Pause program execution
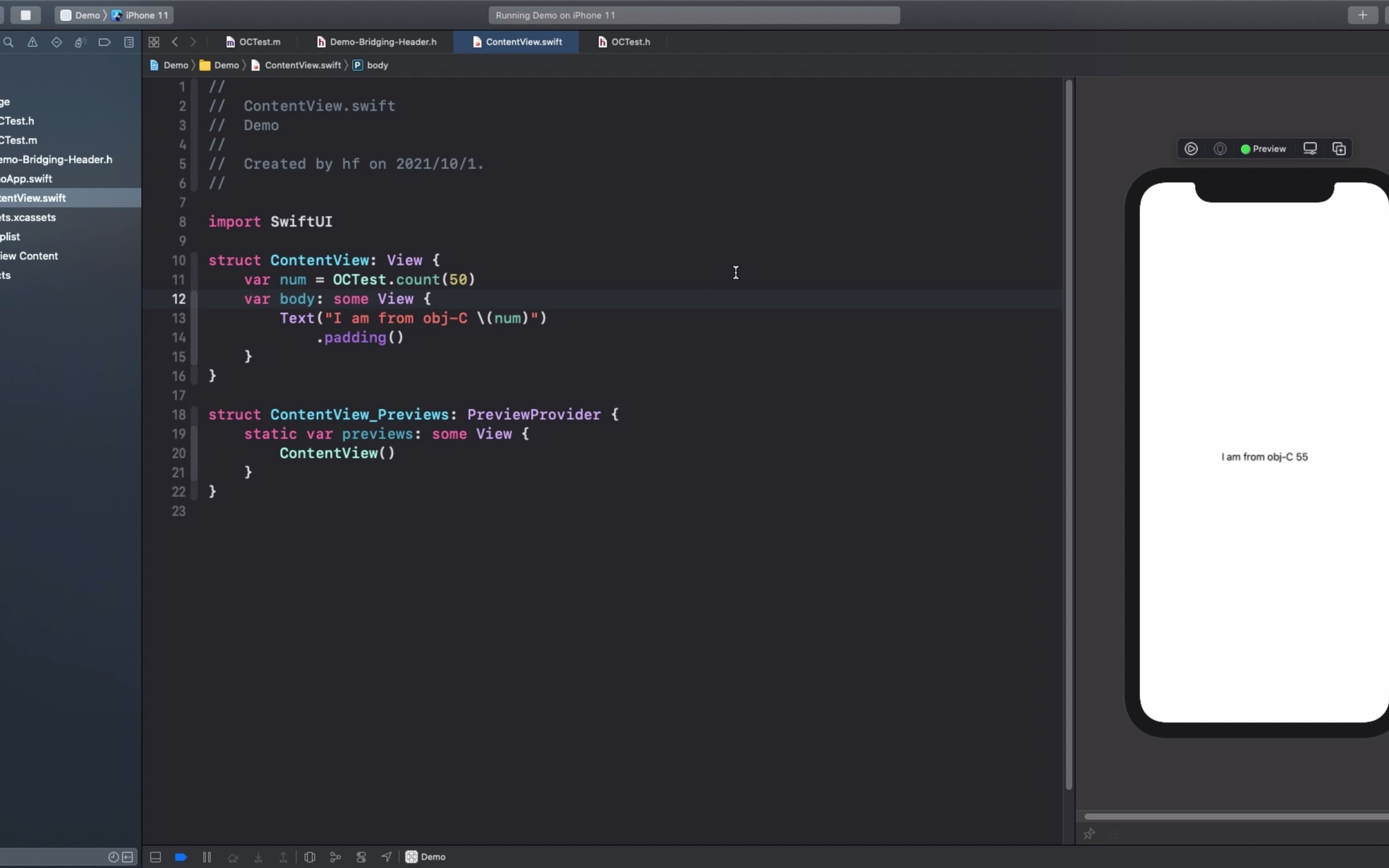 tap(207, 857)
